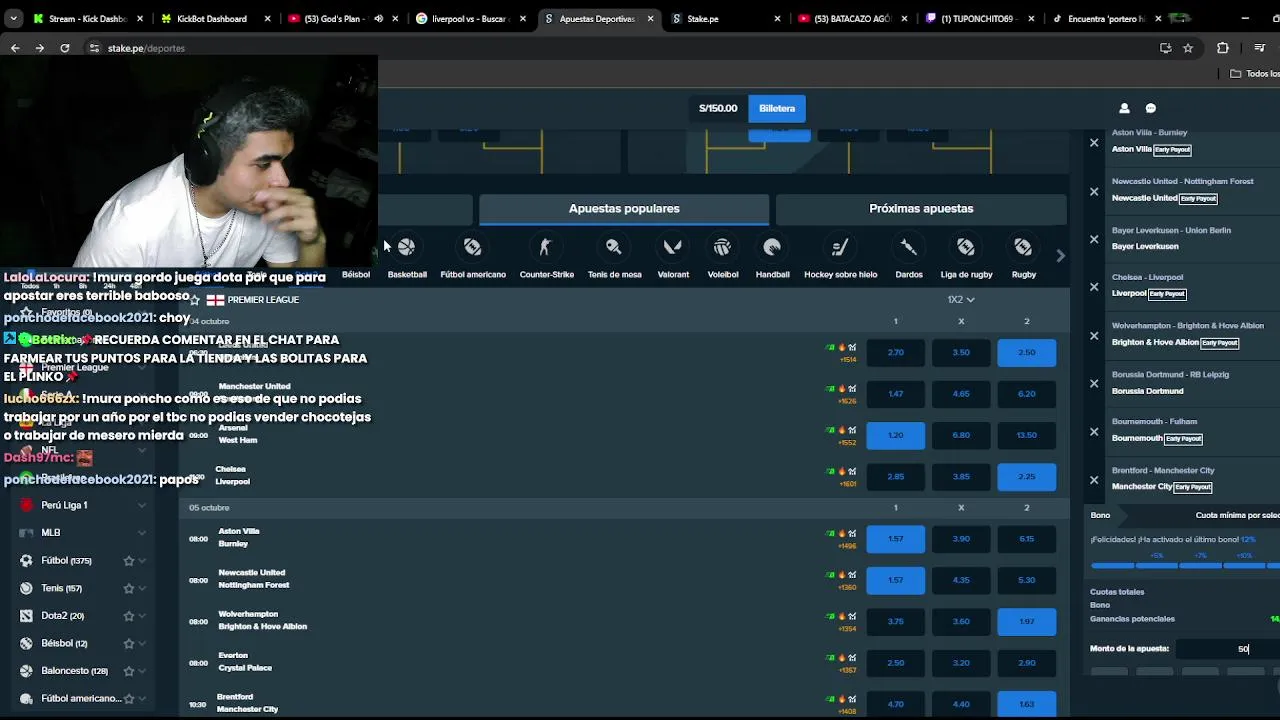Favorite Tenis (157) with its star
The height and width of the screenshot is (720, 1280).
pos(128,589)
